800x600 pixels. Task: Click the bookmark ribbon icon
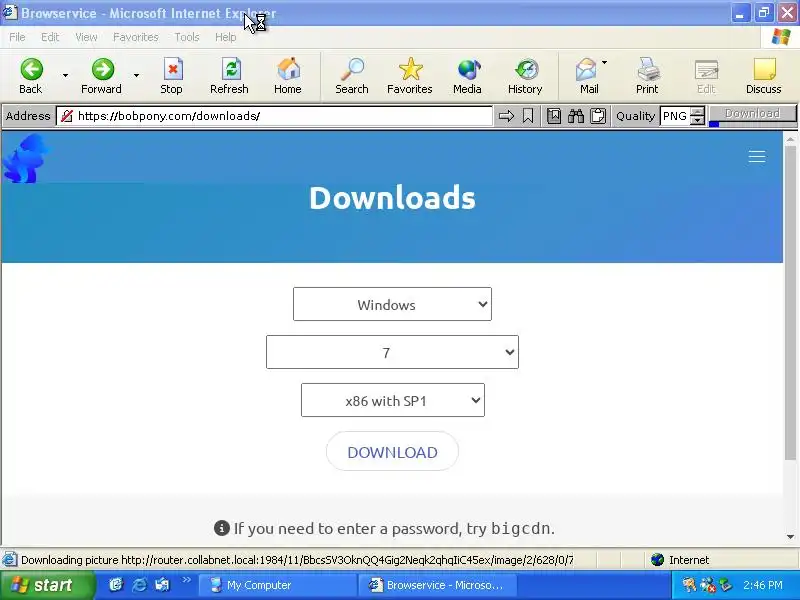[x=528, y=116]
